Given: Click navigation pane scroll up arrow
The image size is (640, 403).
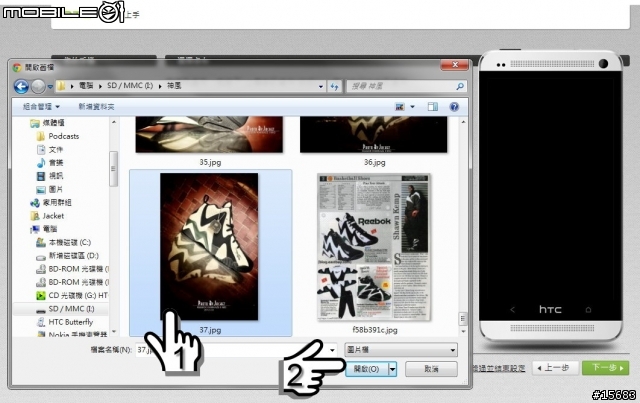Looking at the screenshot, I should coord(113,122).
